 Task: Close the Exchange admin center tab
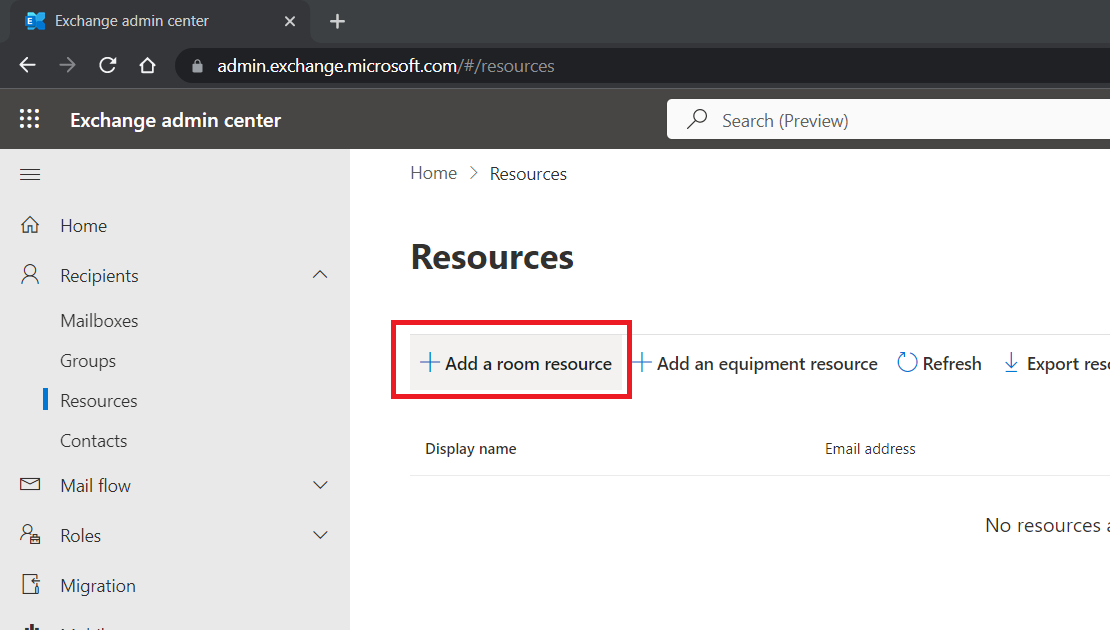click(x=290, y=21)
